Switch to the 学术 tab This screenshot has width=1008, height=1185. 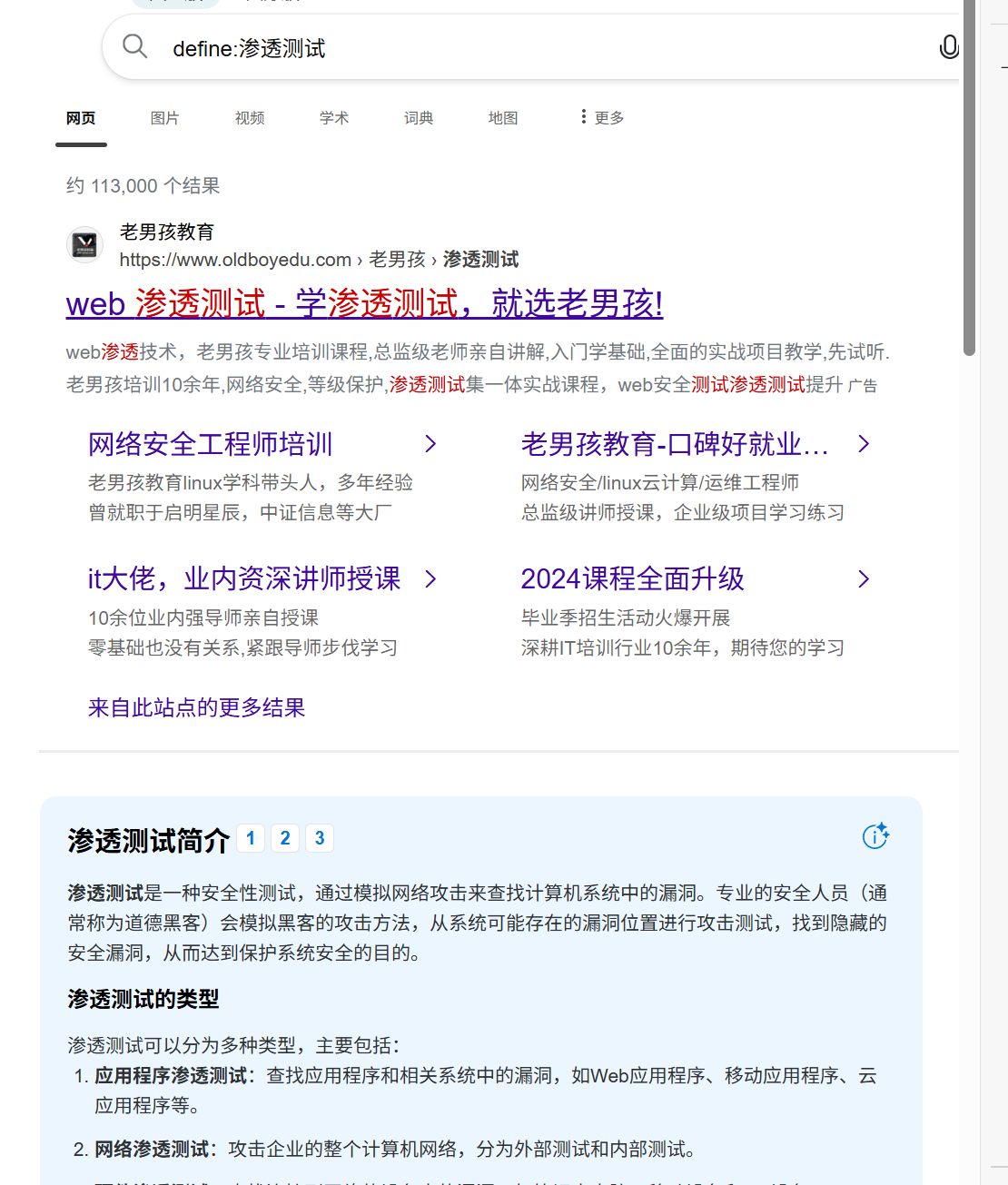click(334, 118)
